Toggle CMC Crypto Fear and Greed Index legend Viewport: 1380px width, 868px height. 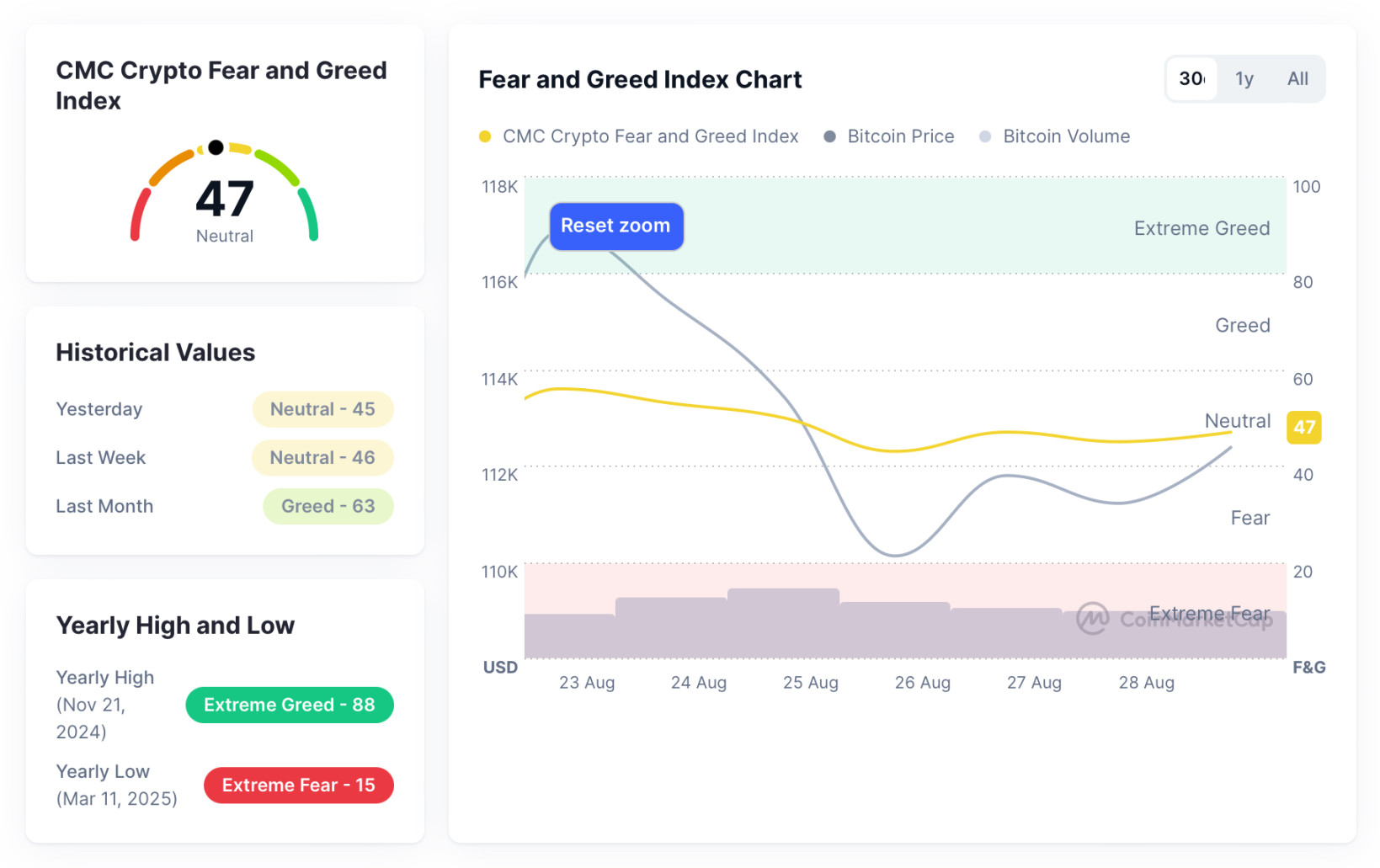click(x=649, y=136)
